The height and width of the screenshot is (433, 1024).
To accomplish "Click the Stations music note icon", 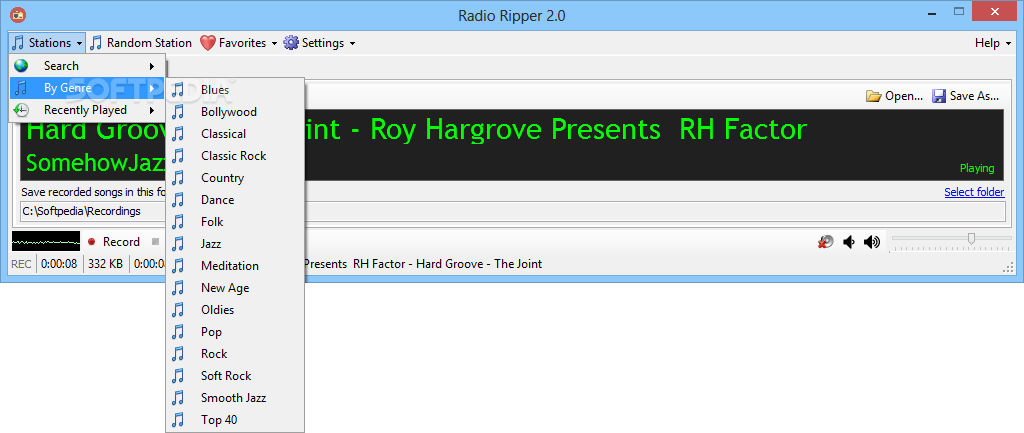I will (x=18, y=43).
